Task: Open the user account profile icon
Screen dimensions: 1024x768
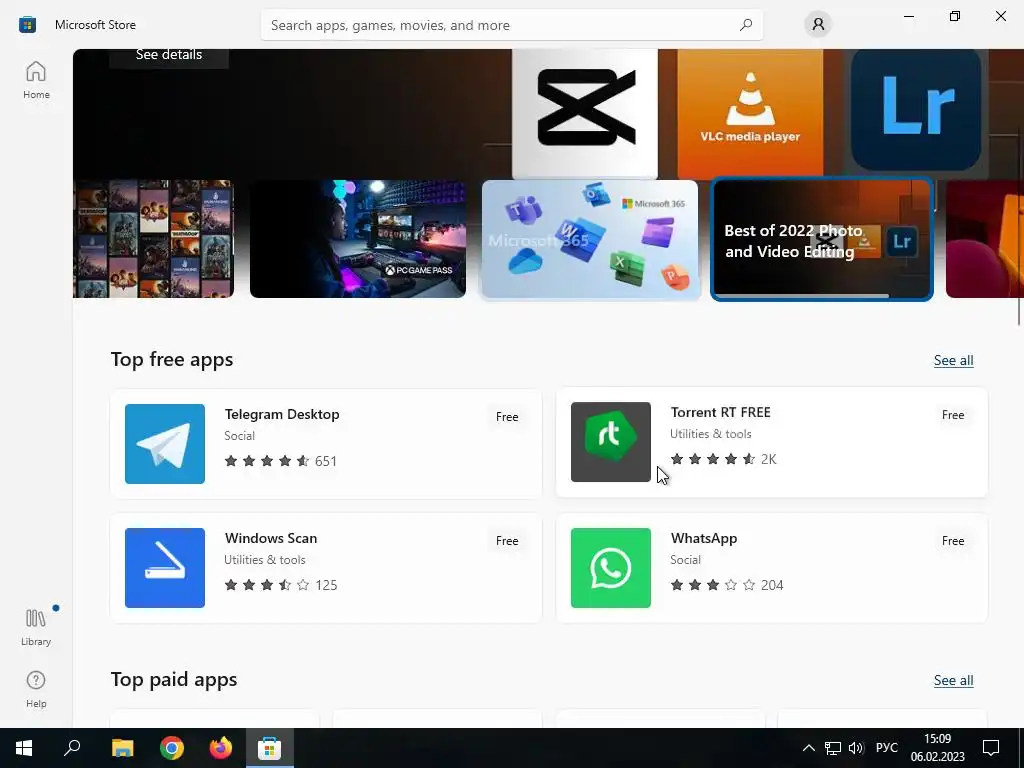Action: coord(818,25)
